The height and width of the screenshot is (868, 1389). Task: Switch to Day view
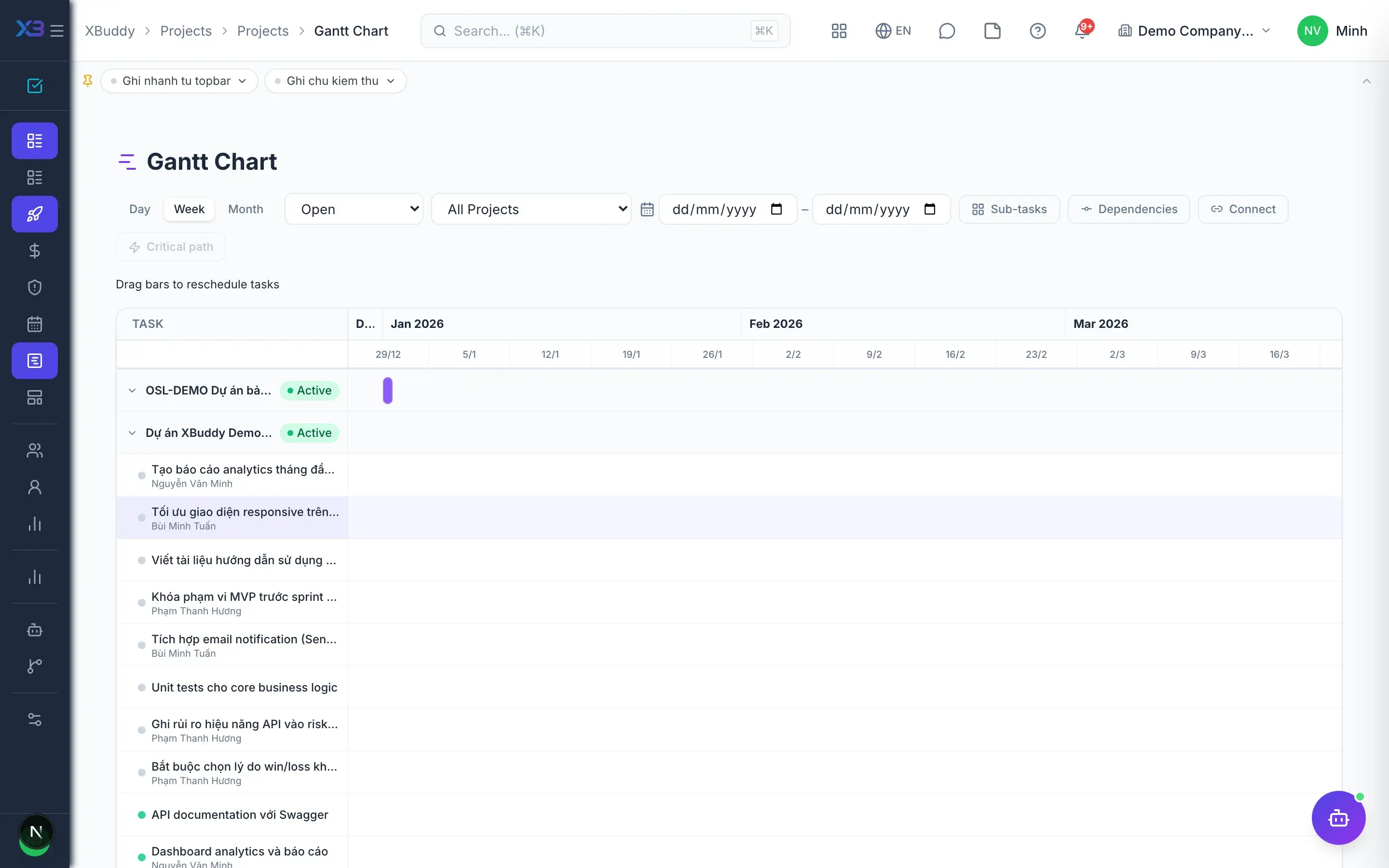pos(139,210)
